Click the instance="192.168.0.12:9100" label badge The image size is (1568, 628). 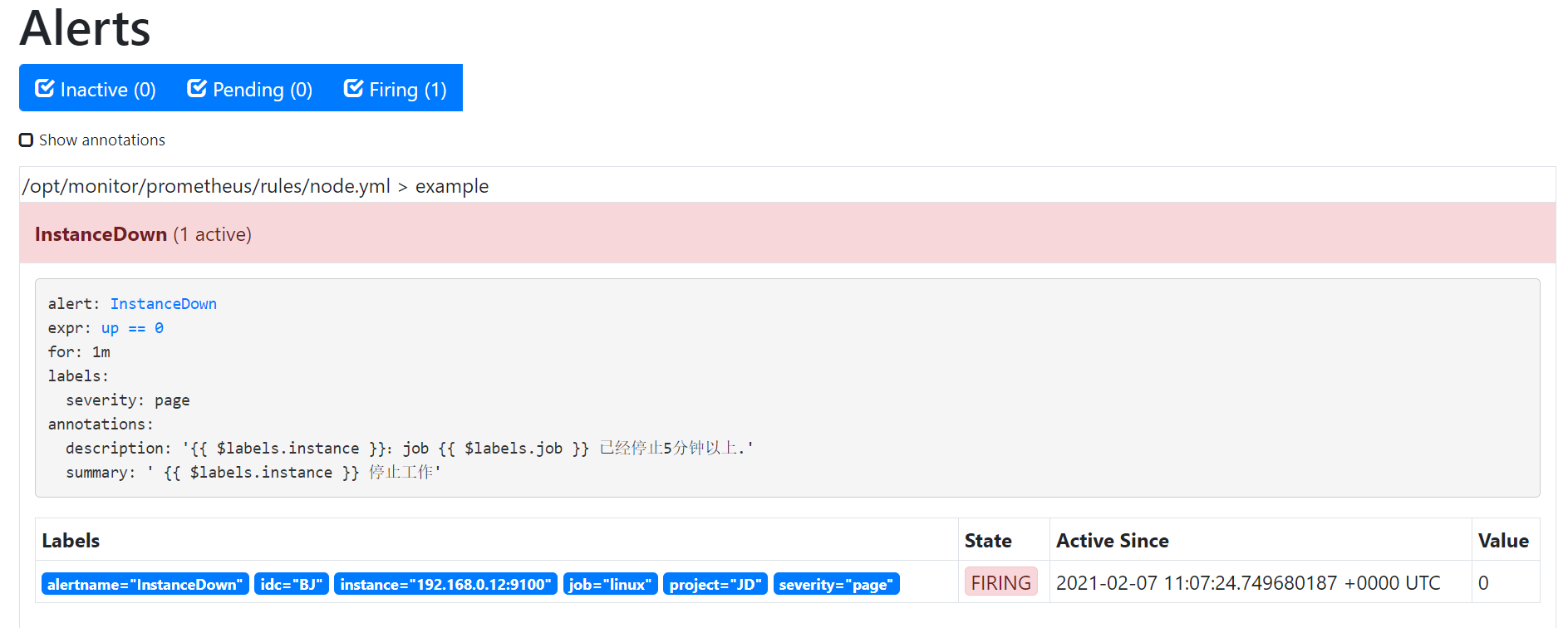coord(446,584)
